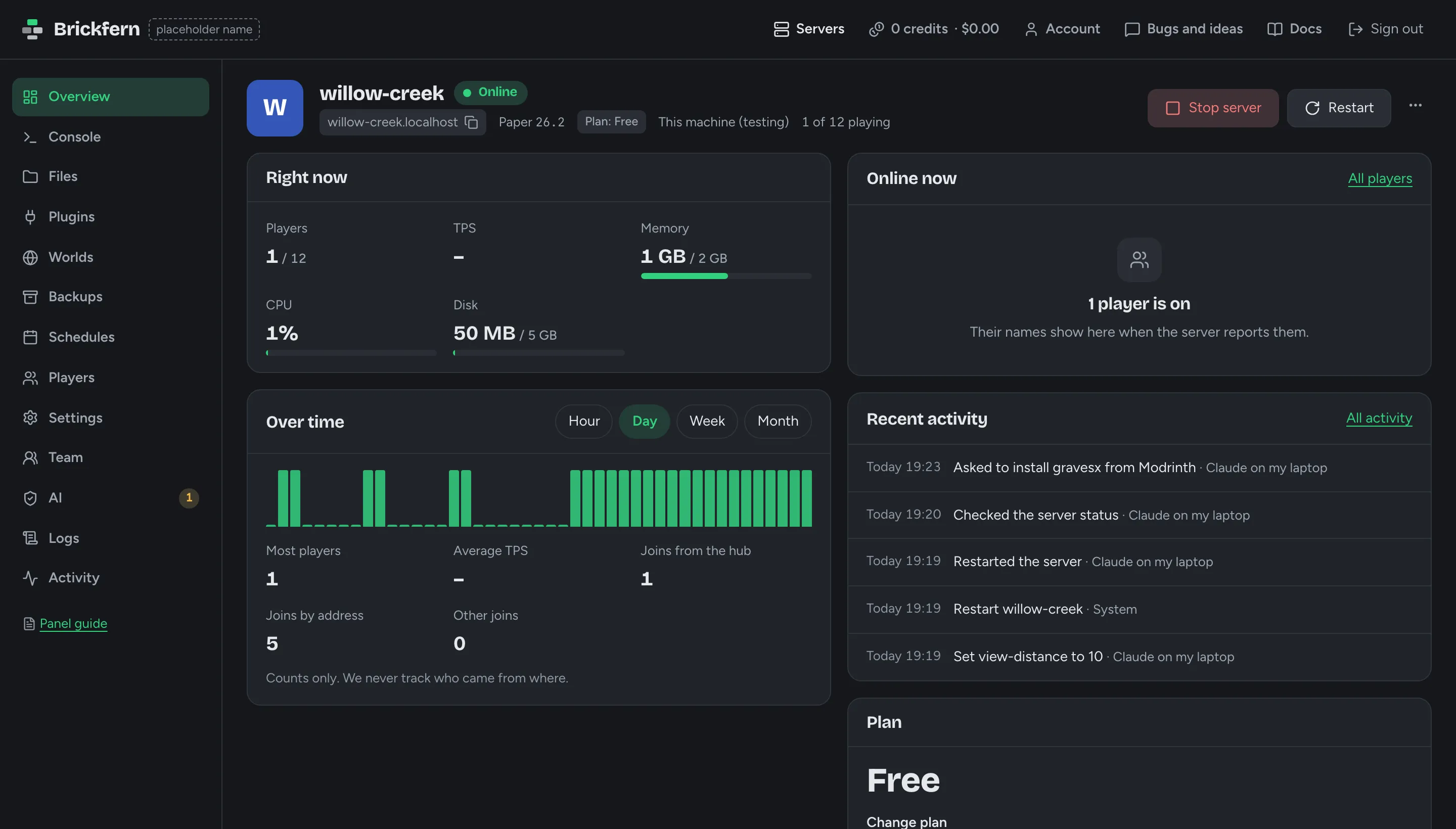
Task: Click the Brickfern logo icon
Action: pyautogui.click(x=32, y=29)
